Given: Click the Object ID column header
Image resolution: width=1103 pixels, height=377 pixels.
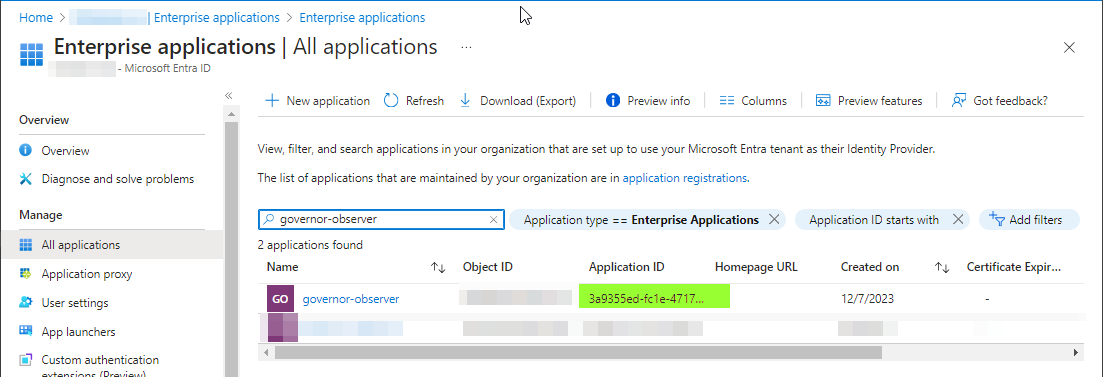Looking at the screenshot, I should tap(487, 267).
